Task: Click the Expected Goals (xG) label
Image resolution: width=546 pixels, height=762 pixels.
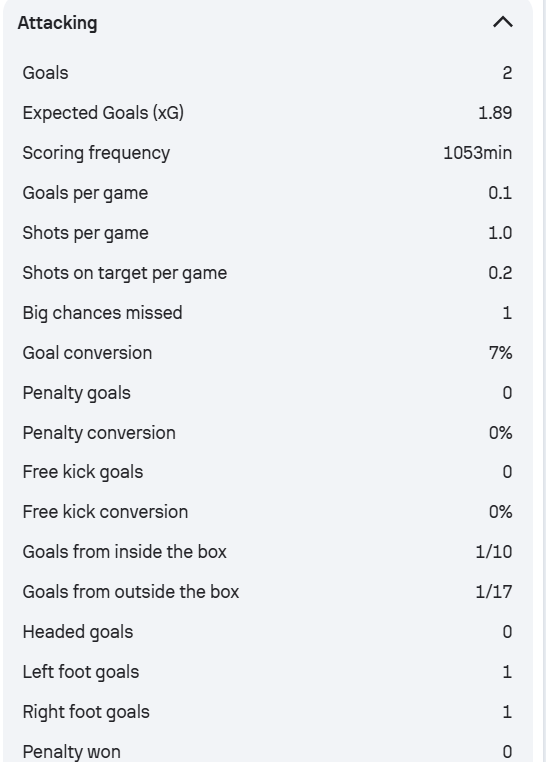Action: point(103,113)
